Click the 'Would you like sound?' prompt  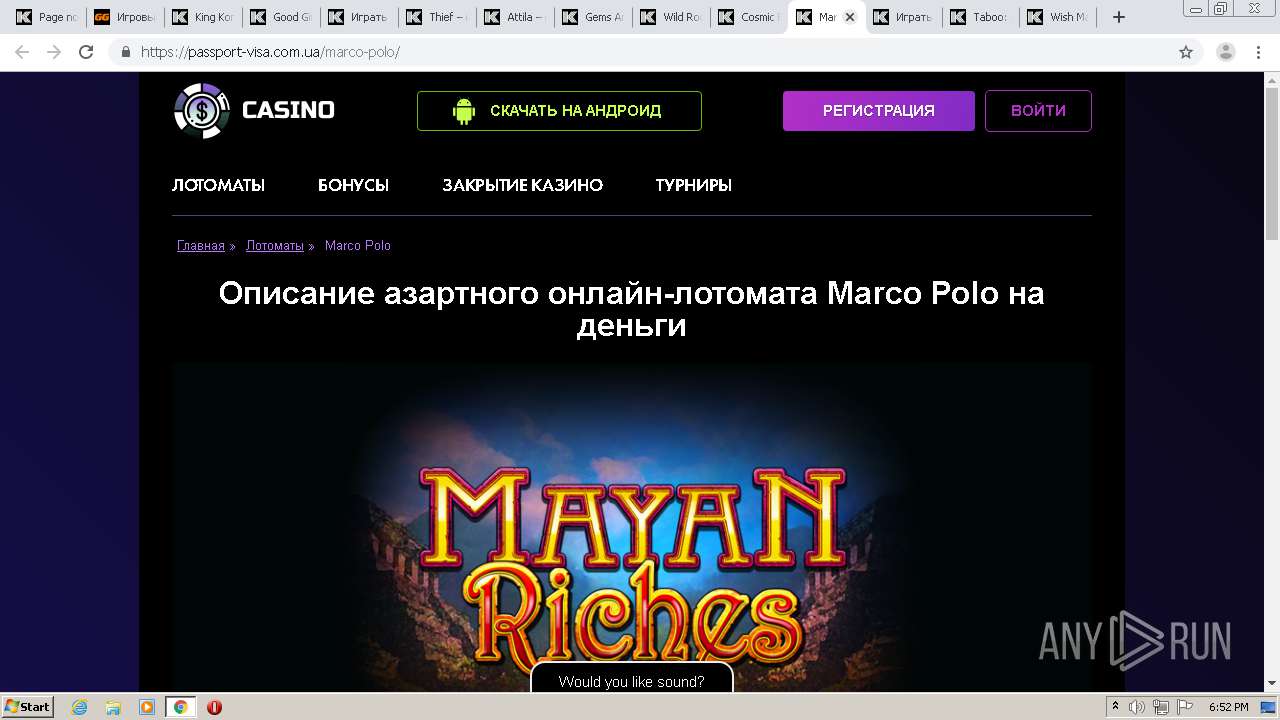(x=632, y=680)
